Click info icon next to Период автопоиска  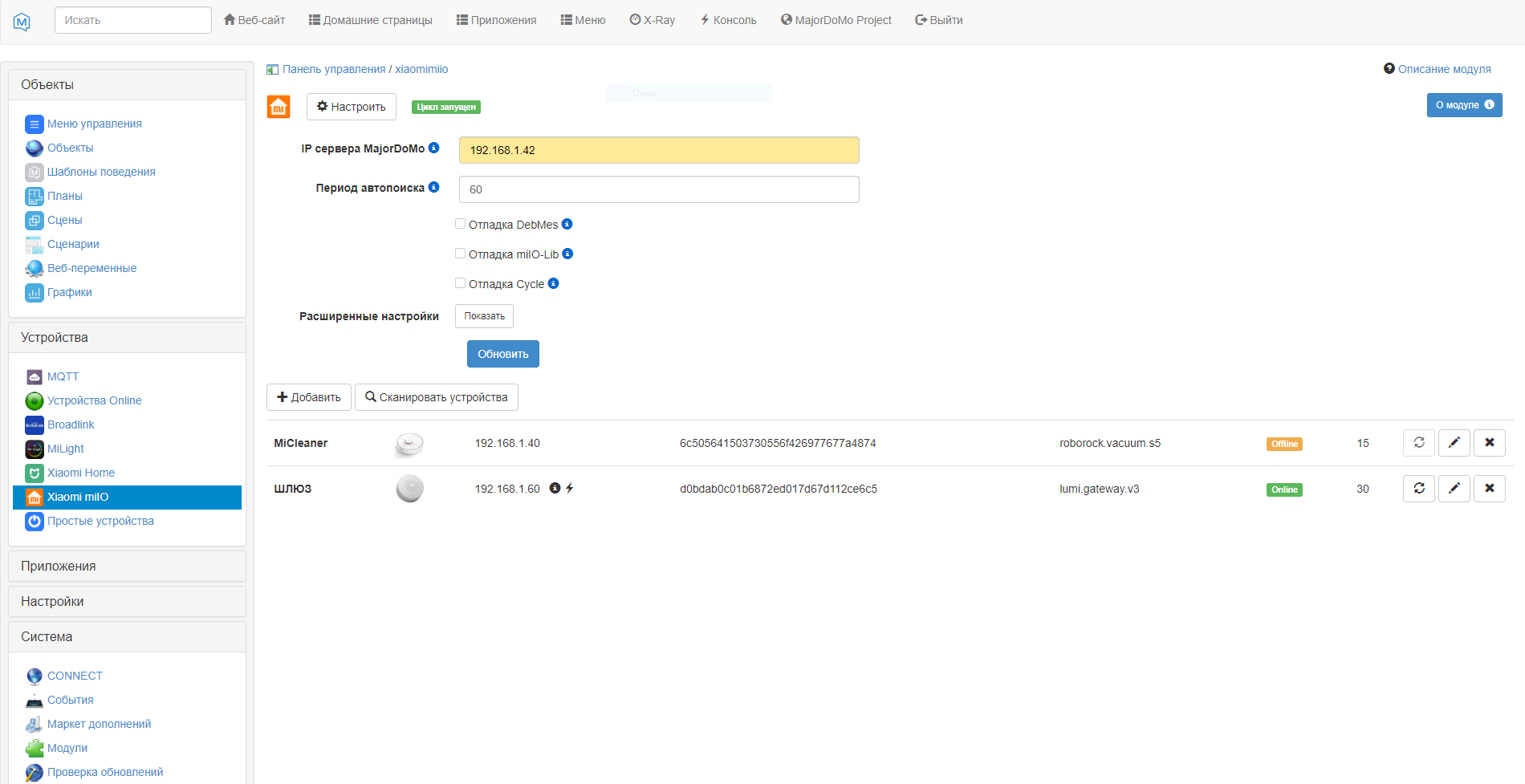coord(434,187)
